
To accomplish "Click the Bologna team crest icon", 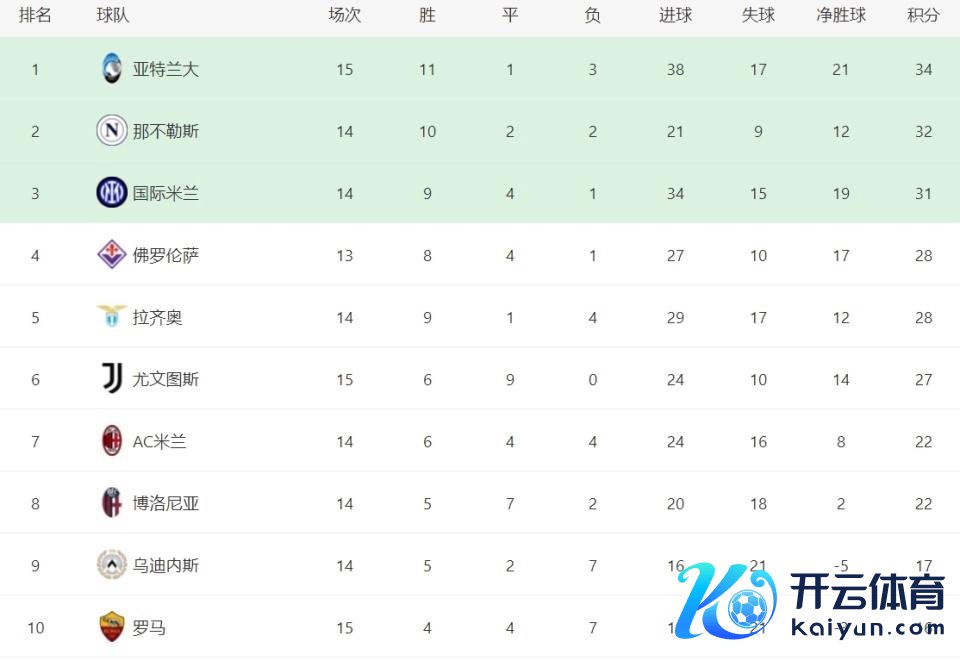I will [x=111, y=503].
